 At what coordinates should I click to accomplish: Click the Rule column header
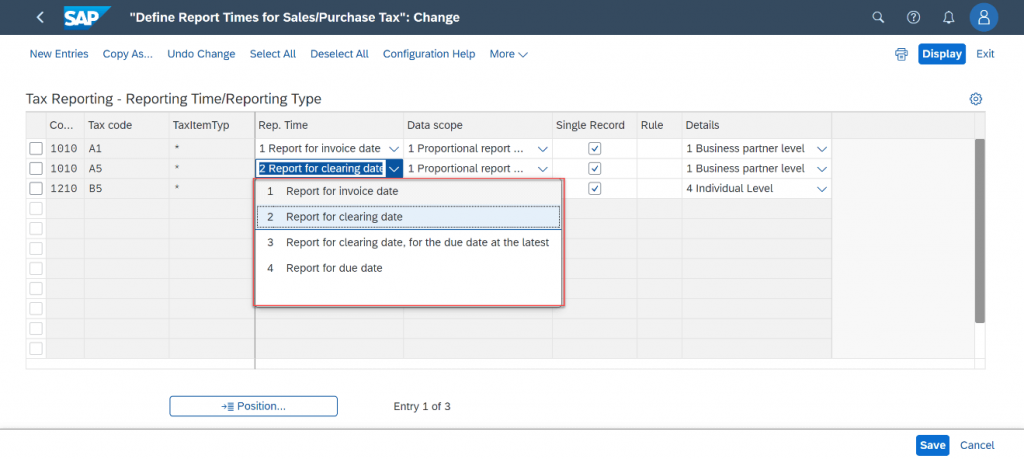click(x=659, y=125)
